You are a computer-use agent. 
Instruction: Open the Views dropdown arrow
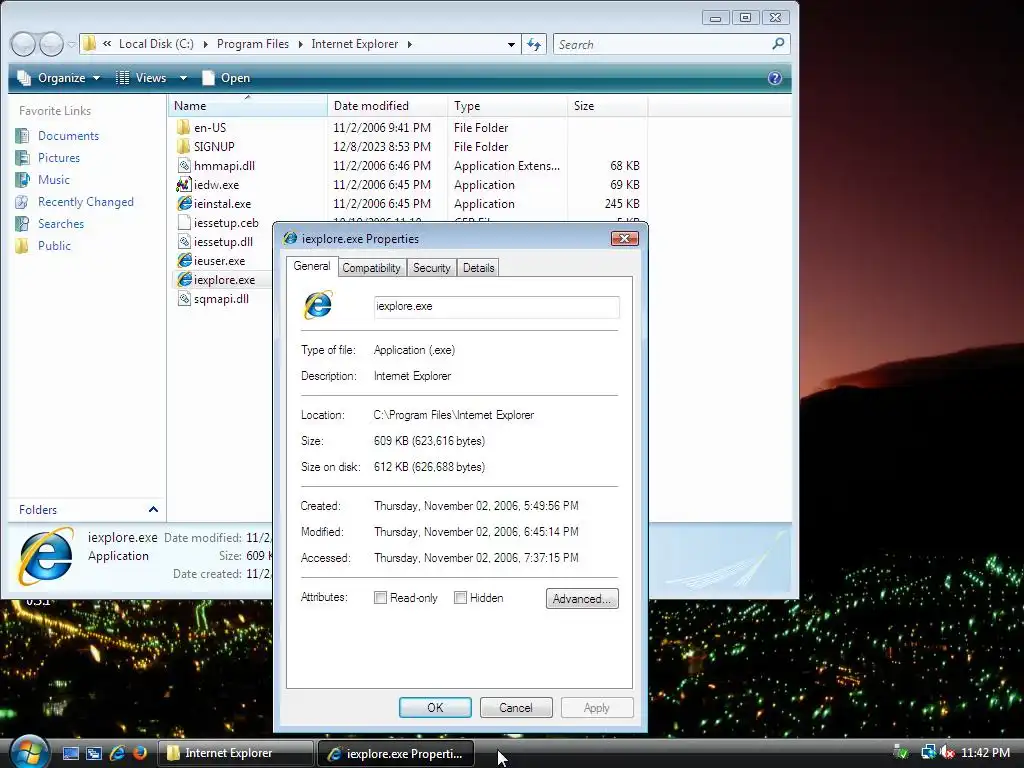(183, 78)
